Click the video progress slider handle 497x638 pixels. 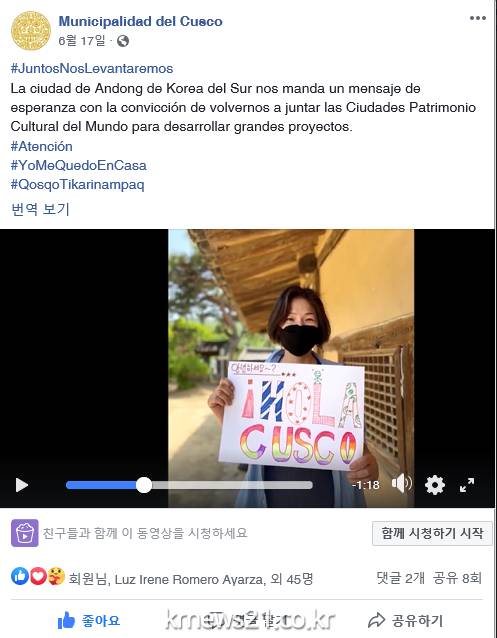click(144, 485)
